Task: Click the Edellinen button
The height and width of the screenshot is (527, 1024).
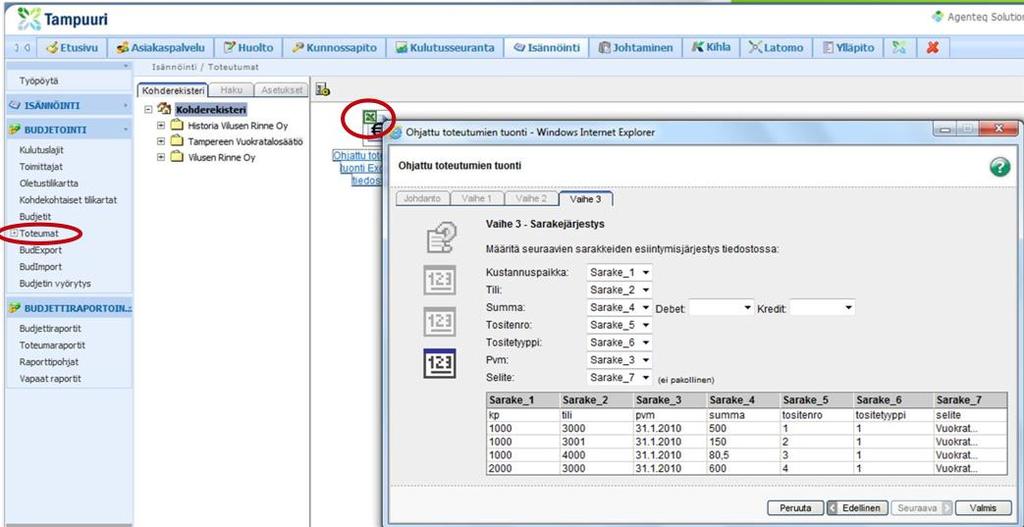Action: click(857, 508)
